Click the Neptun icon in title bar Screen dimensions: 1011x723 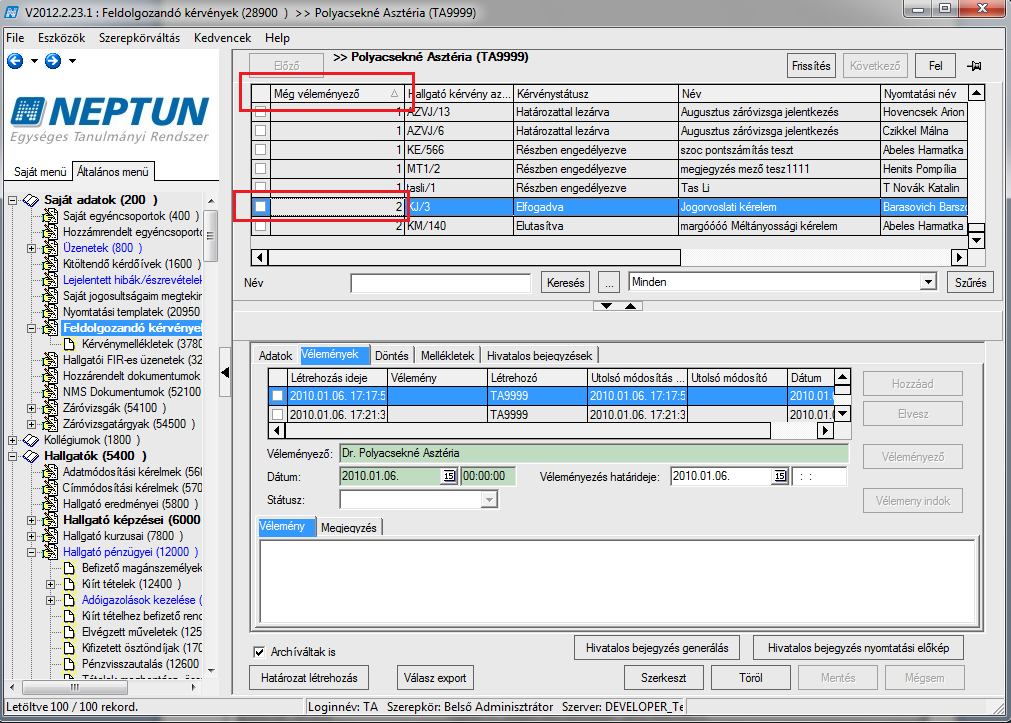[11, 12]
